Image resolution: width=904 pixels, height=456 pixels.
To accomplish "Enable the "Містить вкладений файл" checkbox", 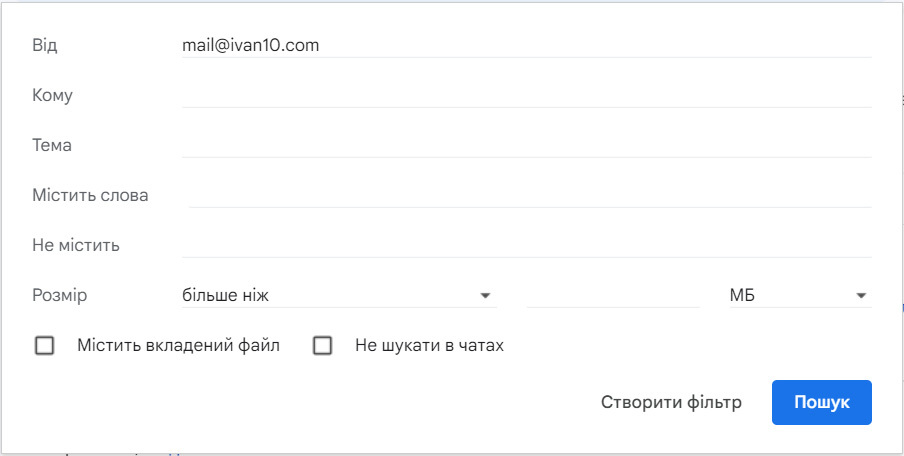I will point(44,346).
